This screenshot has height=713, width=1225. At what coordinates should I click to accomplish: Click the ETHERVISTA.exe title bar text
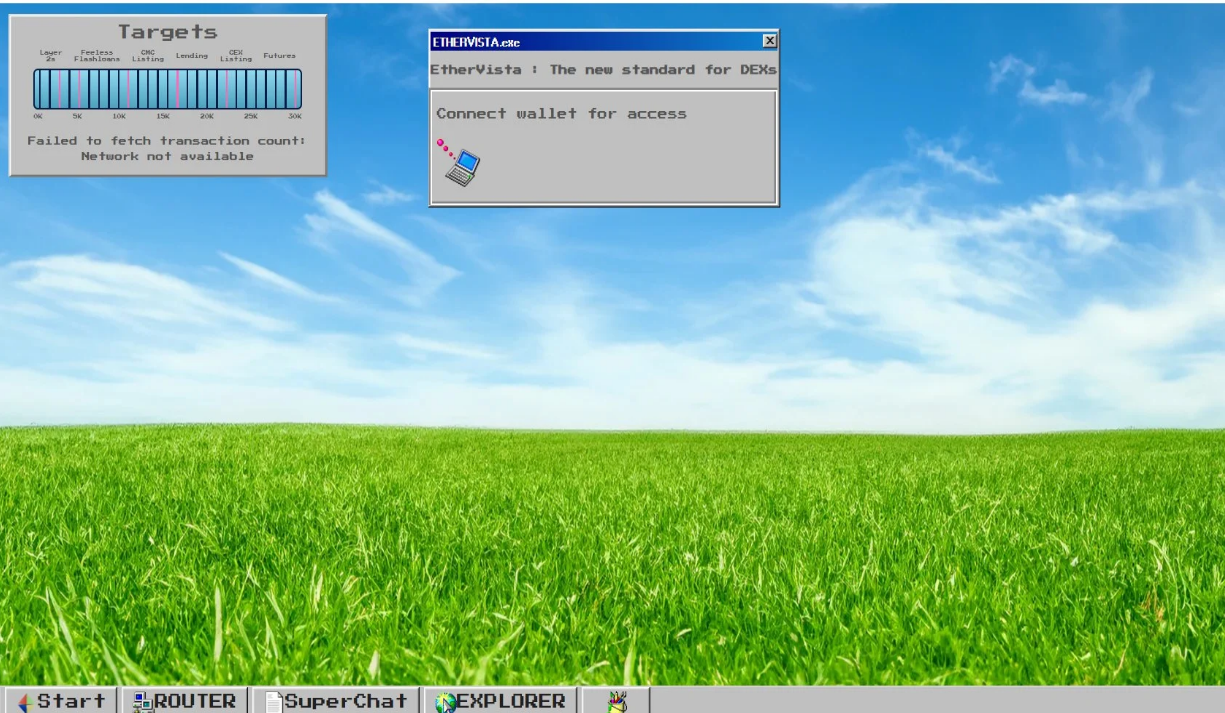click(x=476, y=42)
